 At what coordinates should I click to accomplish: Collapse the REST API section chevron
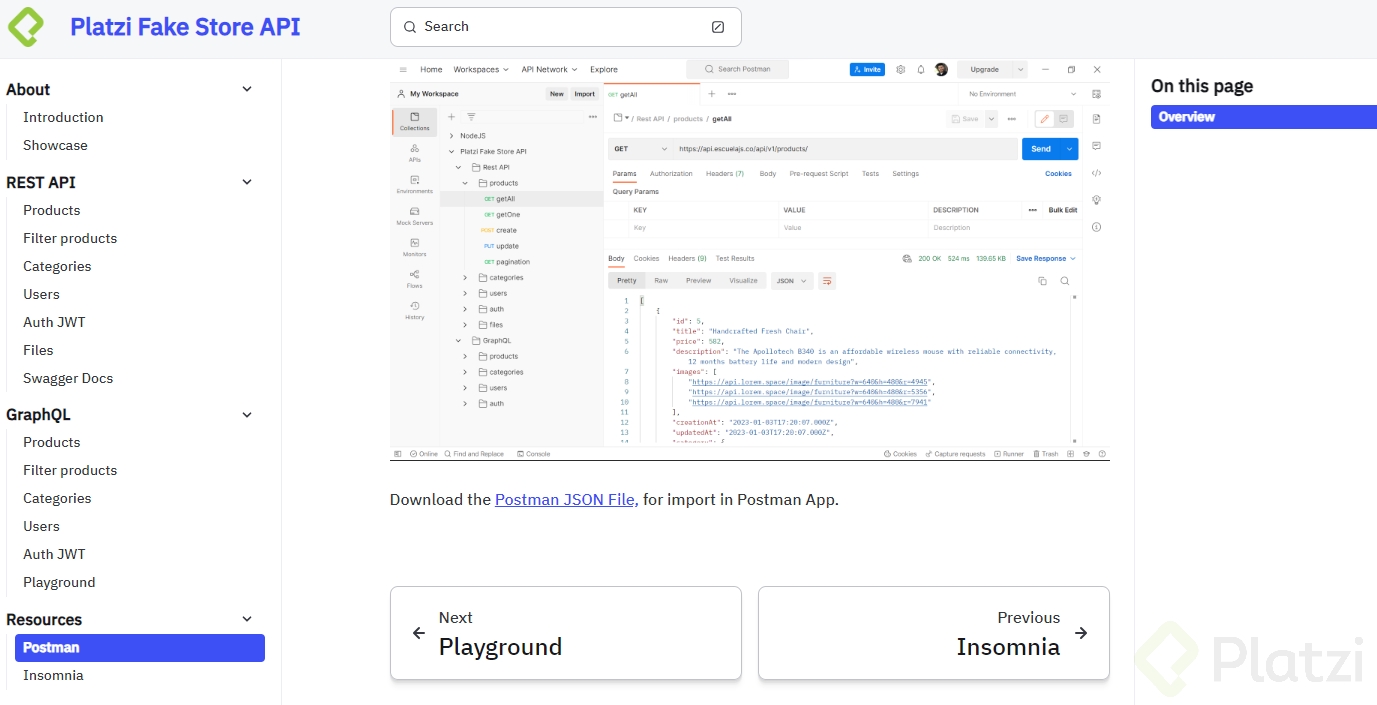point(247,182)
